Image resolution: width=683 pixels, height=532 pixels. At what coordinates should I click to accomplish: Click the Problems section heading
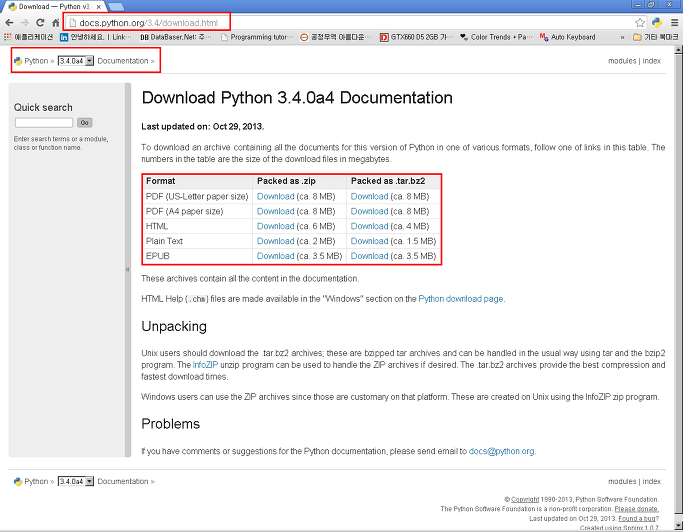(170, 424)
